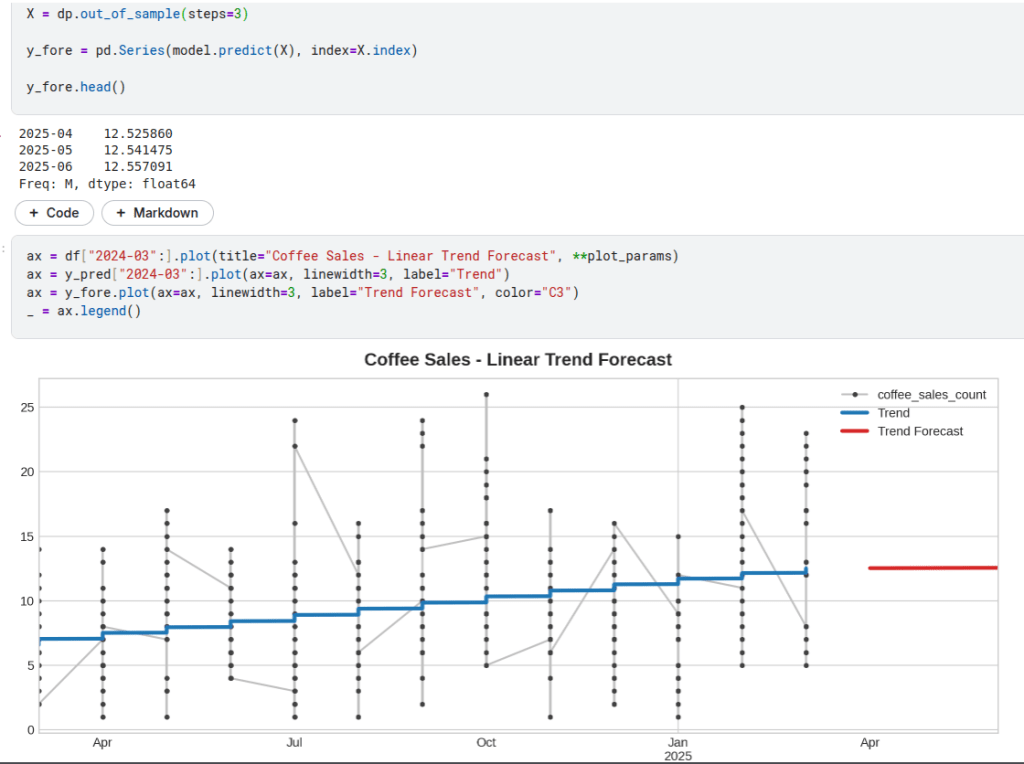The width and height of the screenshot is (1024, 764).
Task: Click the blue Trend legend line marker
Action: (853, 413)
